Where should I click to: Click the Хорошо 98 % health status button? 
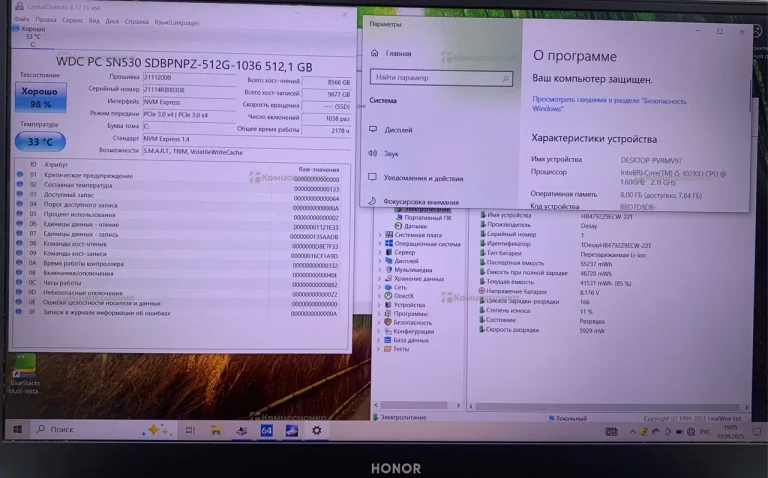[x=41, y=97]
